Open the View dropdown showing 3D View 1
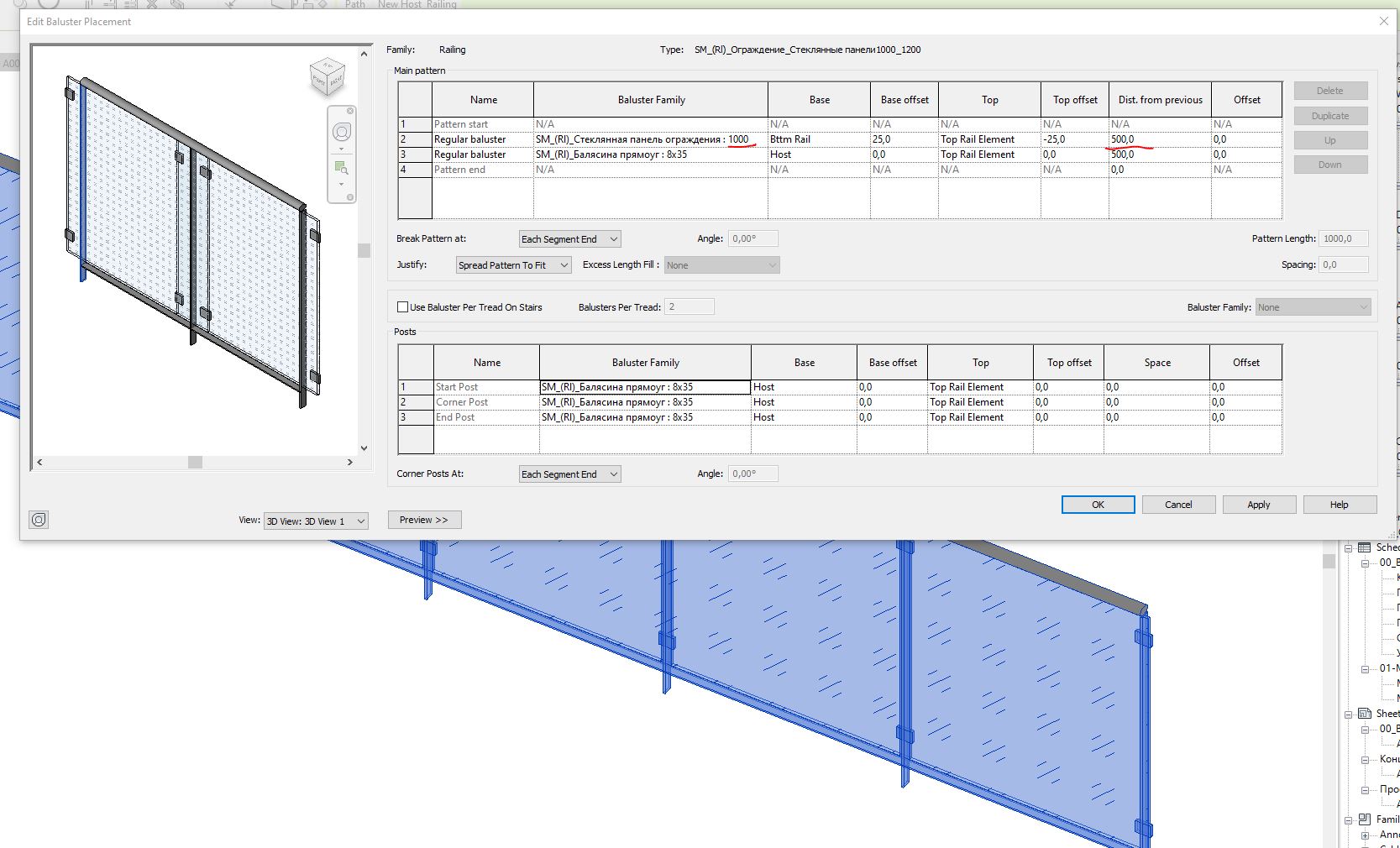 [x=316, y=521]
